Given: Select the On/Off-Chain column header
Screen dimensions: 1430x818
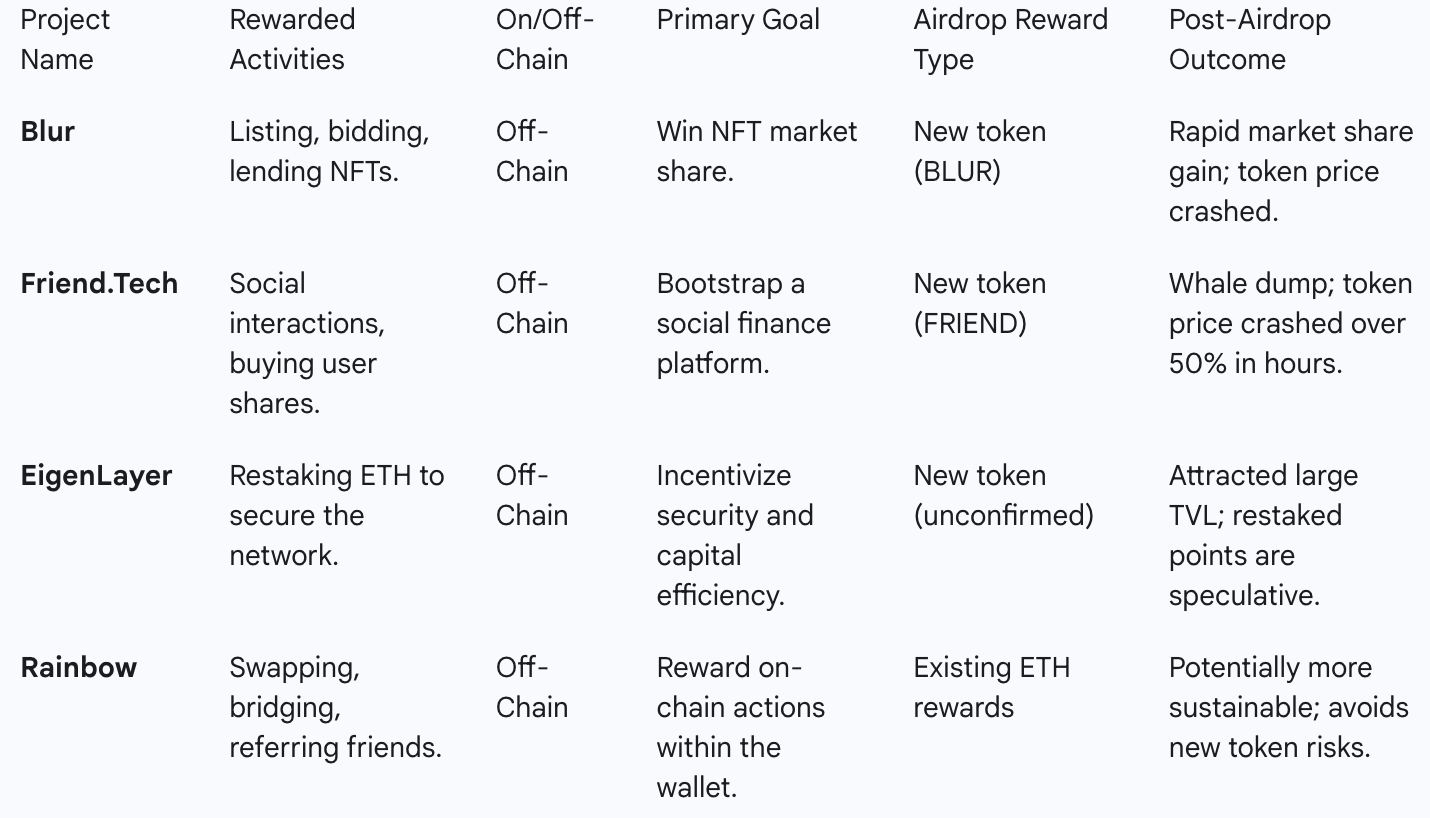Looking at the screenshot, I should tap(544, 40).
